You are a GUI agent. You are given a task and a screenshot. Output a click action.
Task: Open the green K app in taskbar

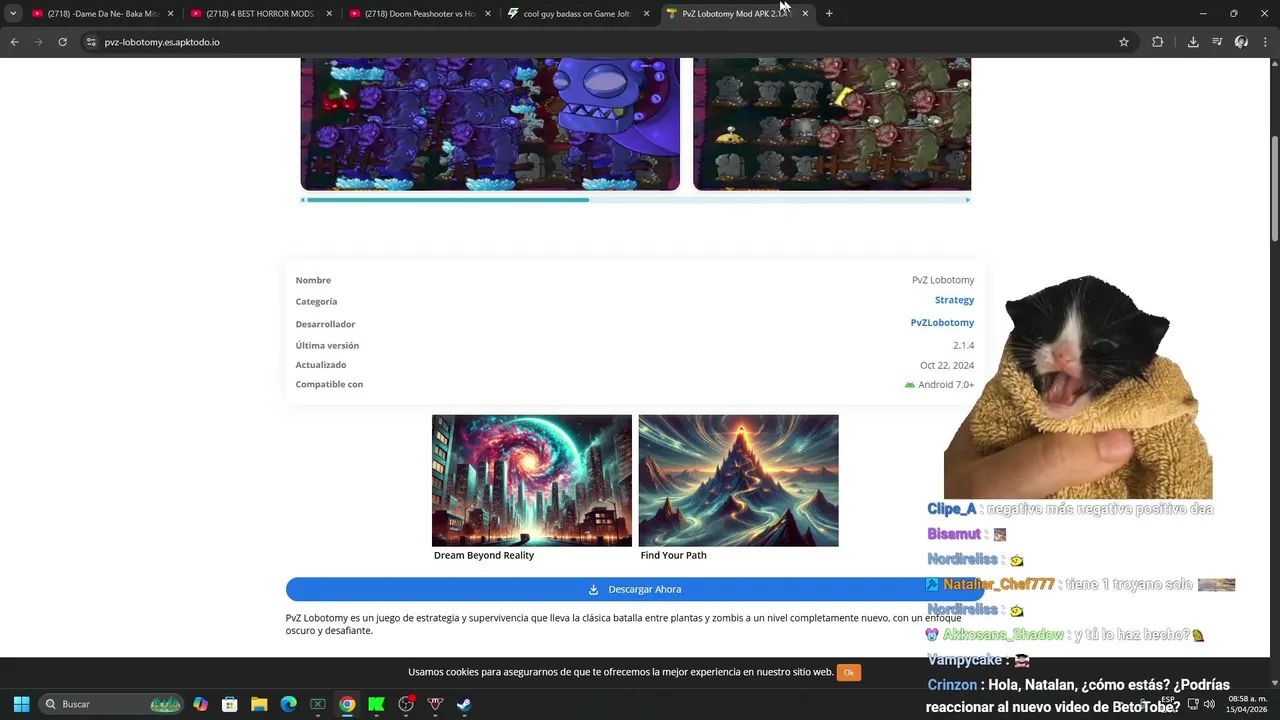[x=376, y=704]
